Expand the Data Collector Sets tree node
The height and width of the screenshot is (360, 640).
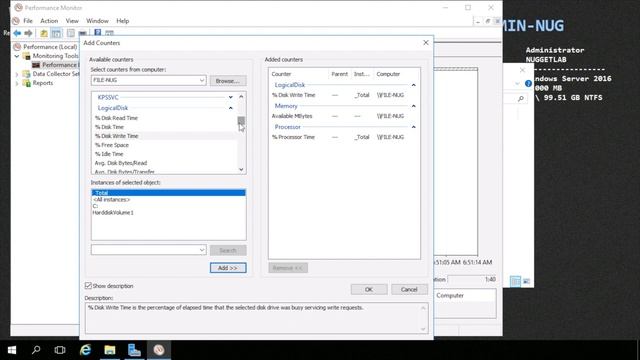[17, 74]
